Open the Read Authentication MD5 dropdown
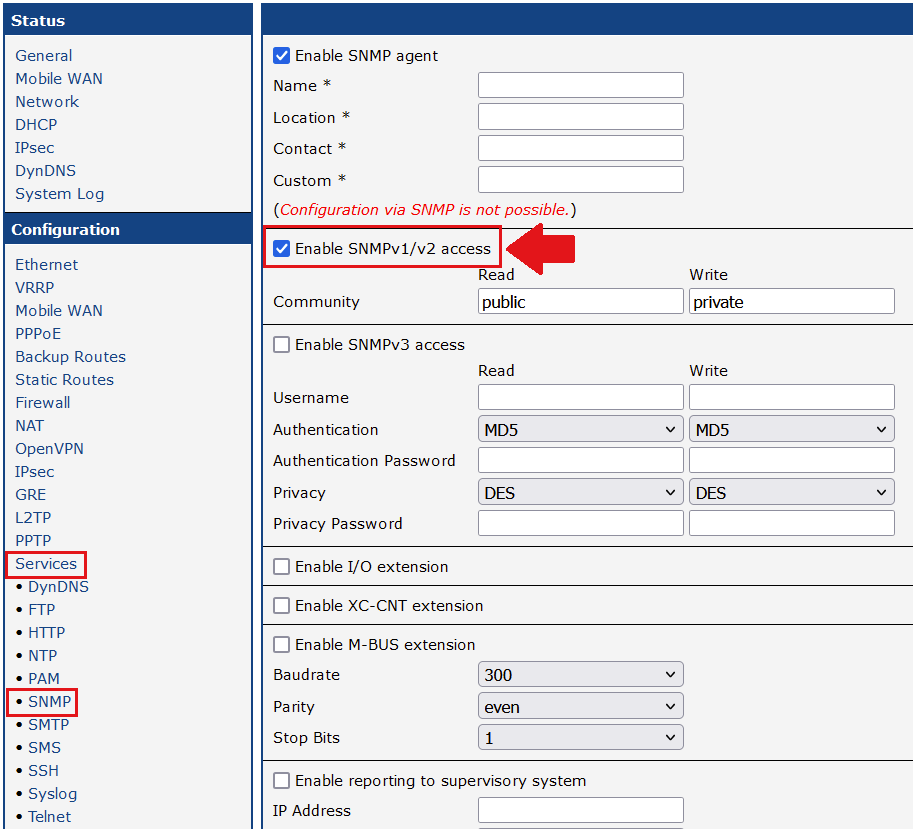 pyautogui.click(x=580, y=430)
